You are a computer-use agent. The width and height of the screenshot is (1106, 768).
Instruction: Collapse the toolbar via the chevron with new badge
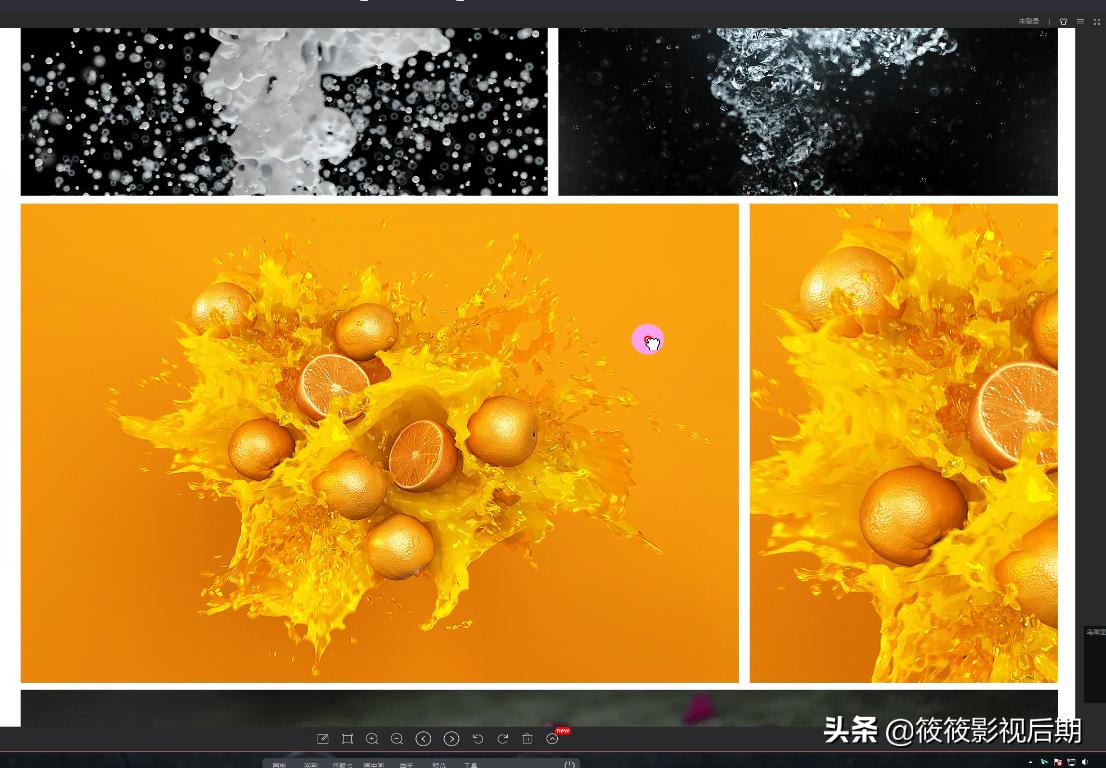(x=551, y=738)
